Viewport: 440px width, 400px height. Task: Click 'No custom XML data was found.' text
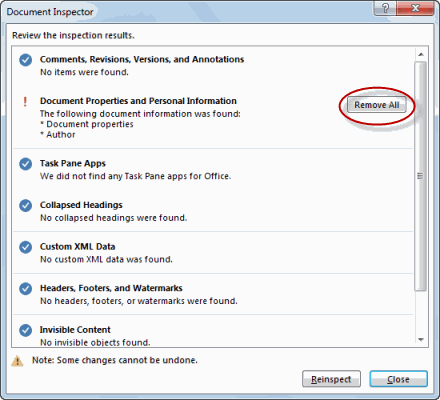click(106, 259)
